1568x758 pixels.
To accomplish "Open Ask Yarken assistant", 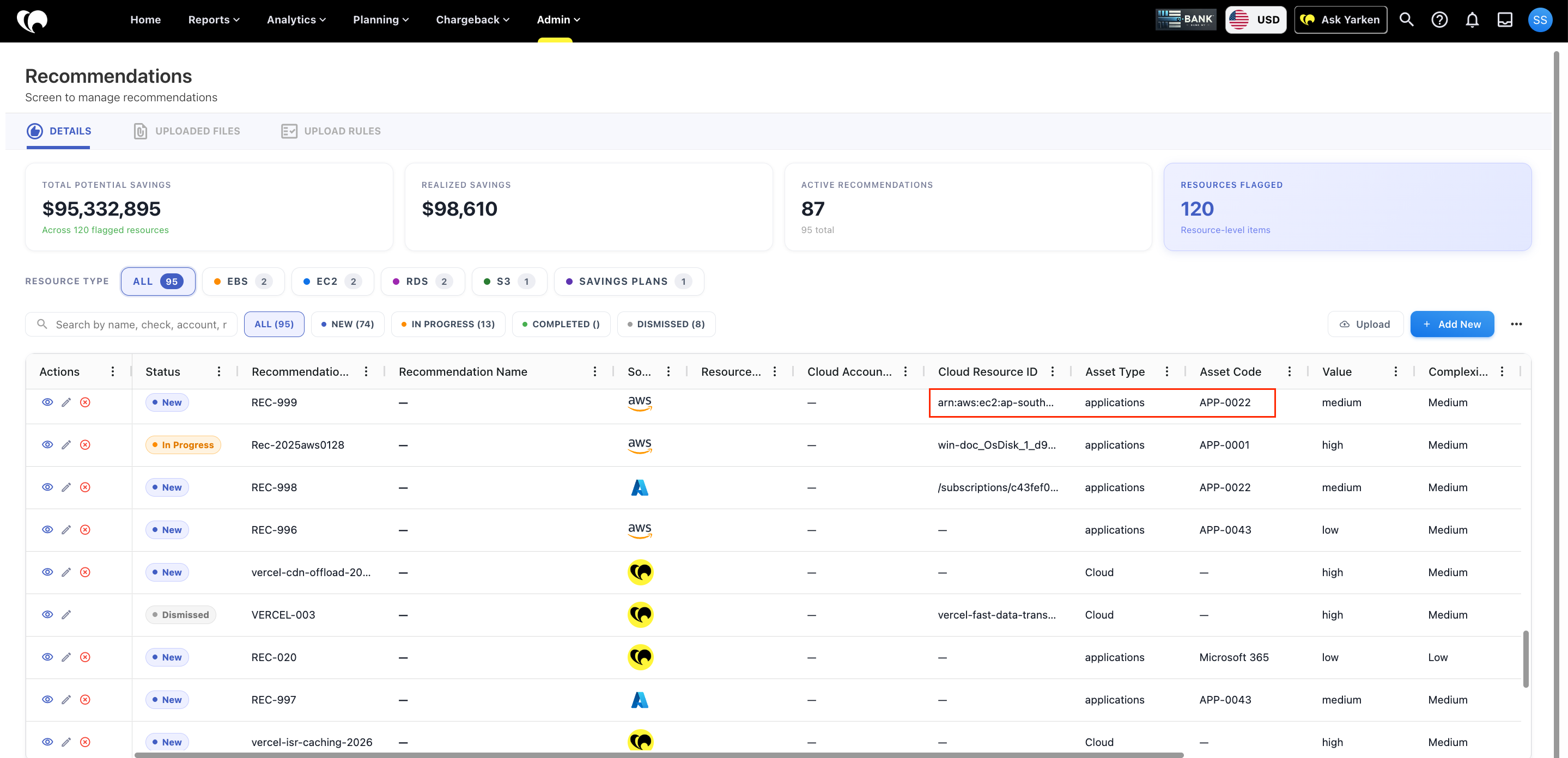I will [x=1340, y=20].
